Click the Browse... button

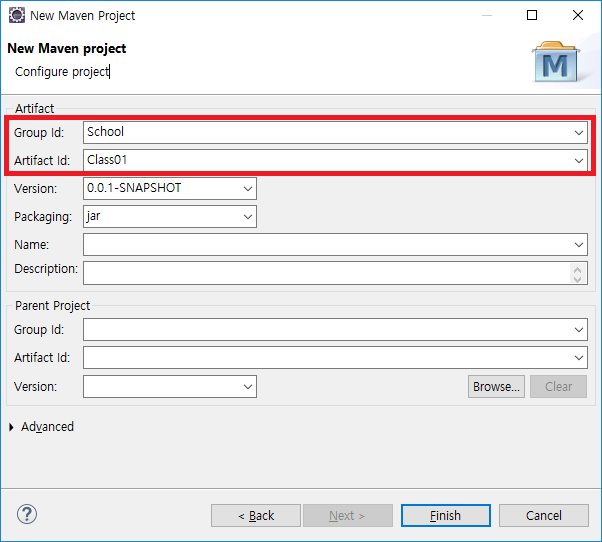(496, 387)
